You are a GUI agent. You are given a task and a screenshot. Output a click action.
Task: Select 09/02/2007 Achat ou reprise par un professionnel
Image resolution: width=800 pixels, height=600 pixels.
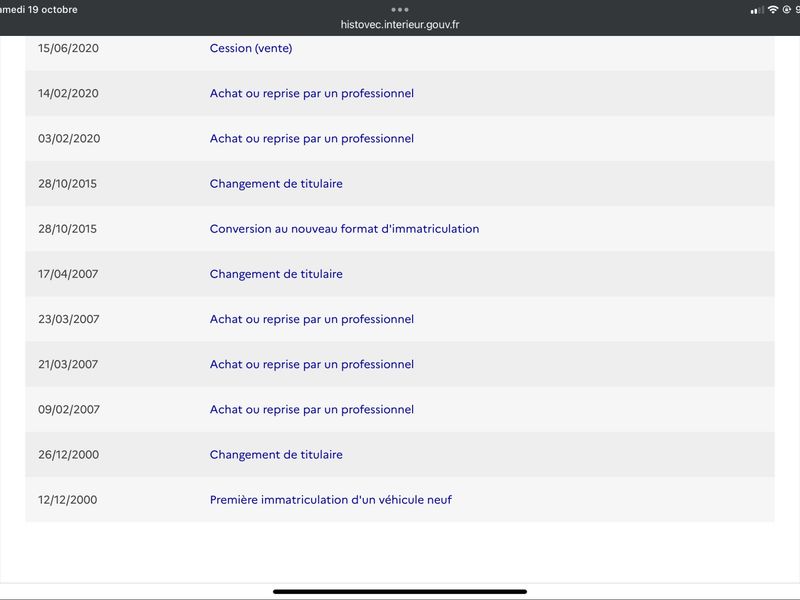[x=399, y=409]
